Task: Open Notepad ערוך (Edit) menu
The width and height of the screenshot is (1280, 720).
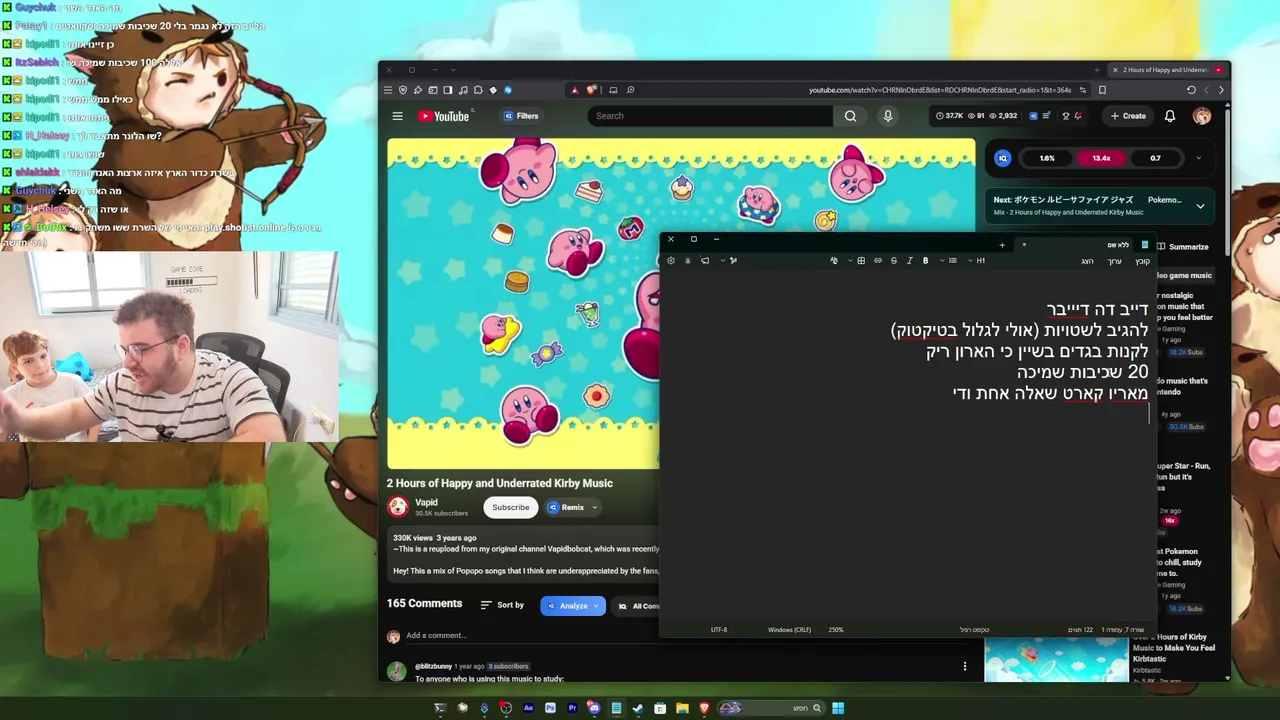Action: coord(1115,261)
